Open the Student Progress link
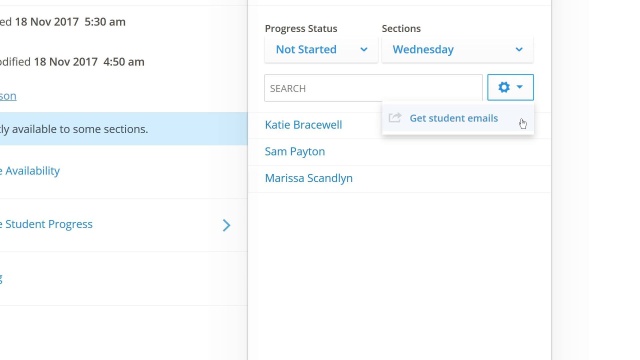This screenshot has height=360, width=640. tap(46, 224)
